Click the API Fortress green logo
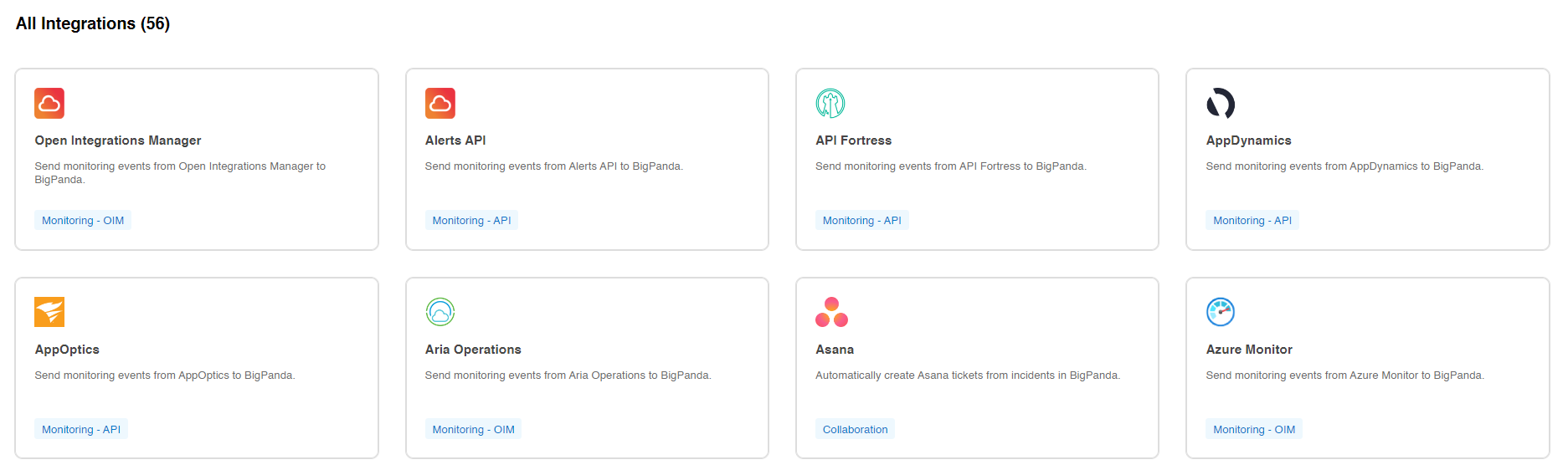Screen dimensions: 1568x470 pos(830,103)
